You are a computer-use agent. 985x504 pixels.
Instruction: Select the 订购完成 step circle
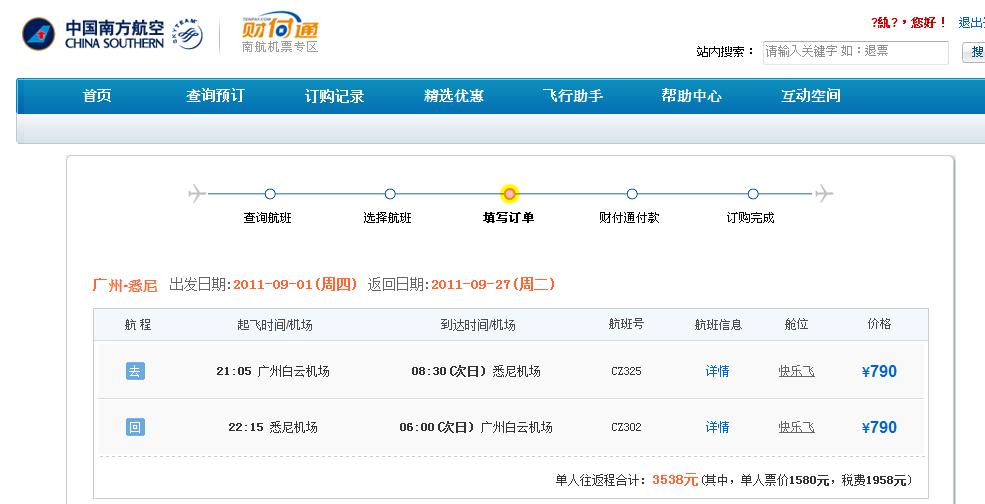[752, 194]
